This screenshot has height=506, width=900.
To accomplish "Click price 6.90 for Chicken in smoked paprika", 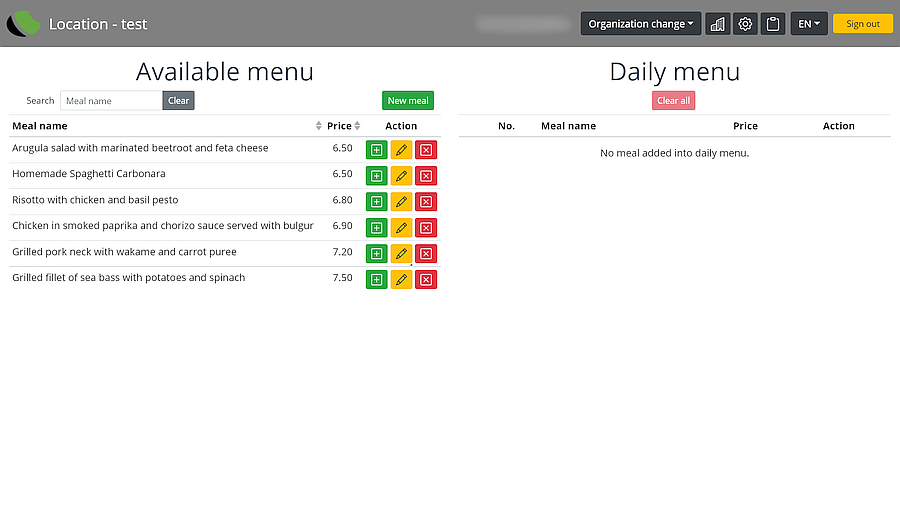I will 343,225.
